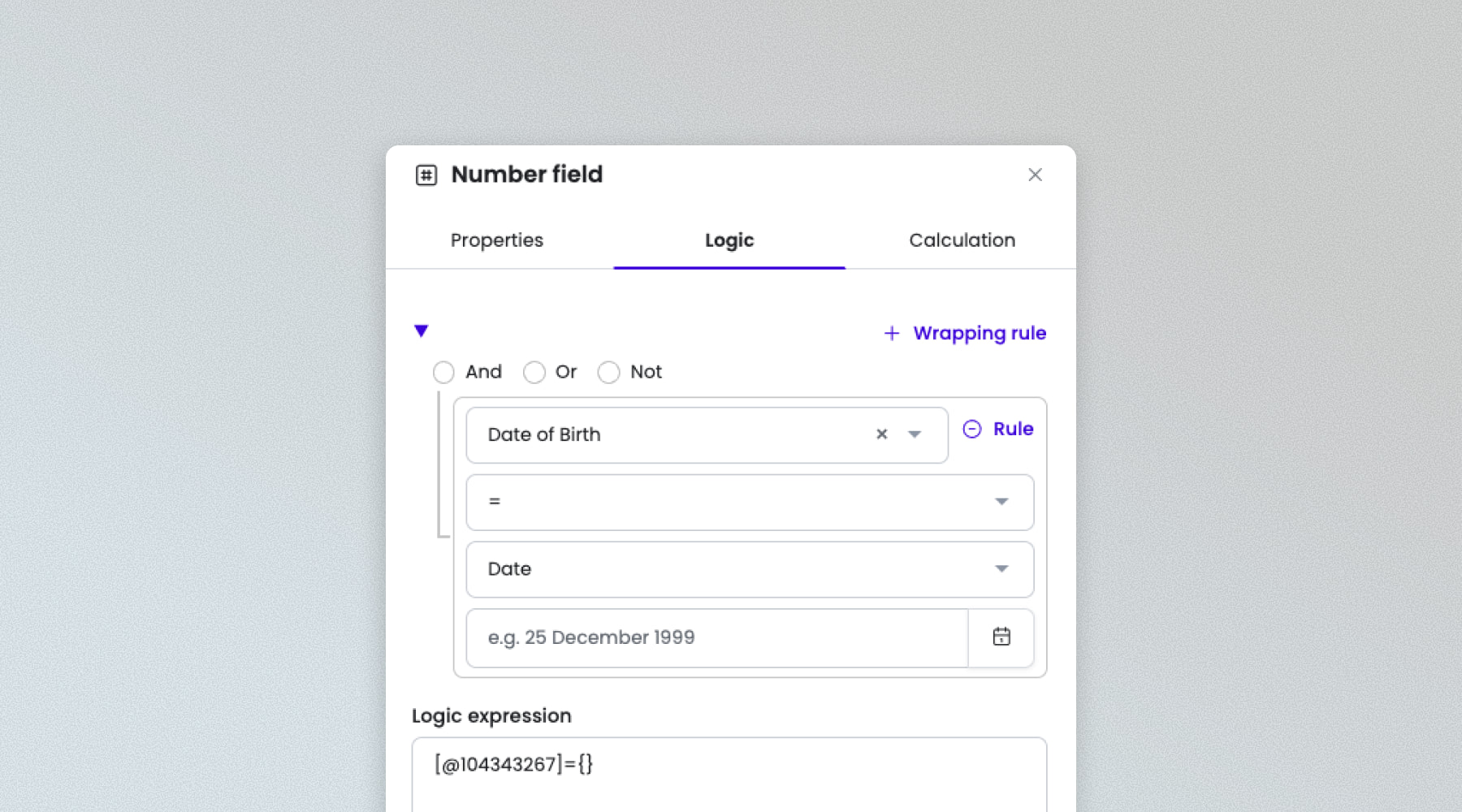Image resolution: width=1462 pixels, height=812 pixels.
Task: Click the Rule remove button label
Action: [x=1013, y=429]
